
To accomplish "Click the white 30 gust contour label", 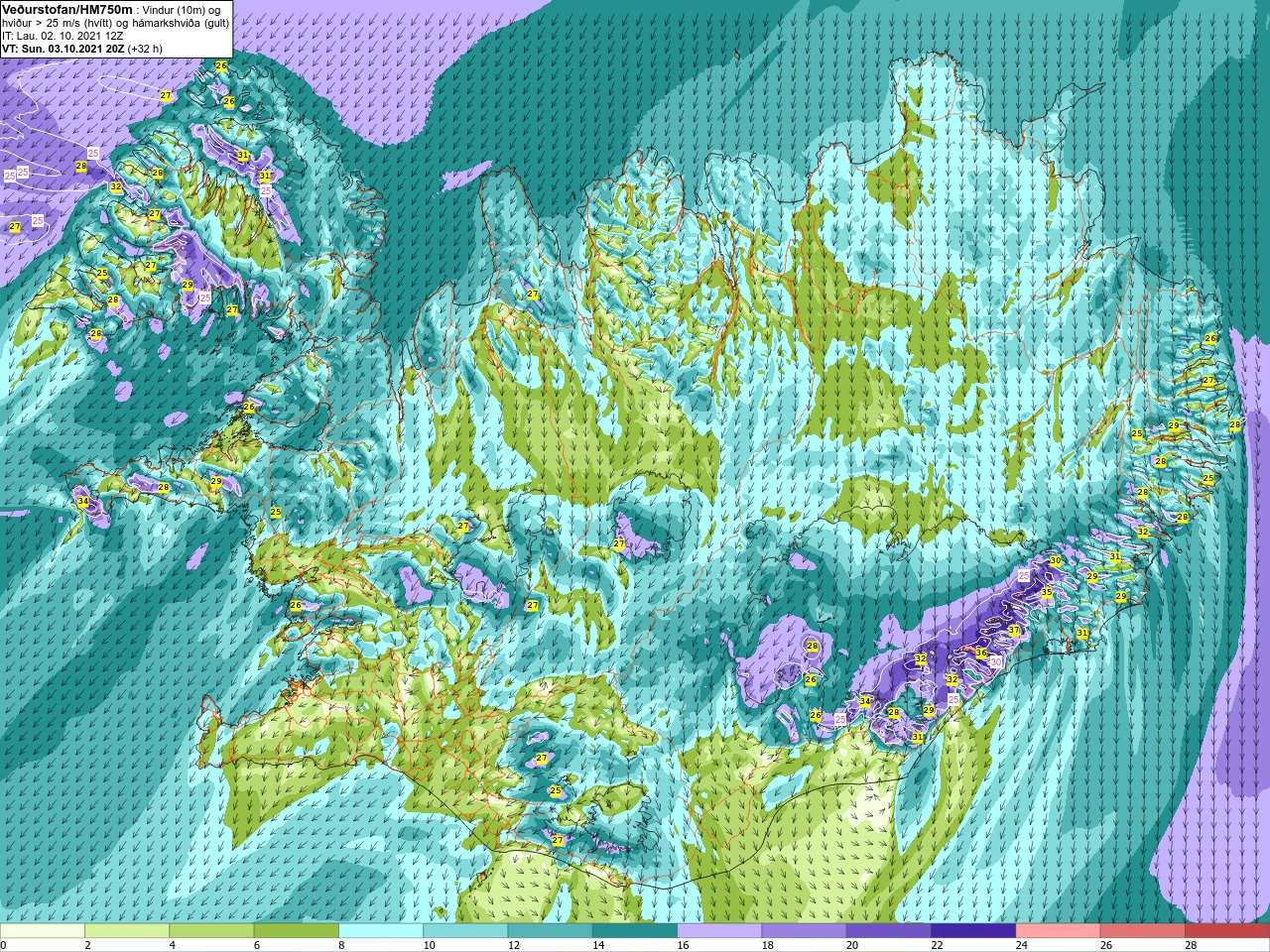I will coord(995,661).
